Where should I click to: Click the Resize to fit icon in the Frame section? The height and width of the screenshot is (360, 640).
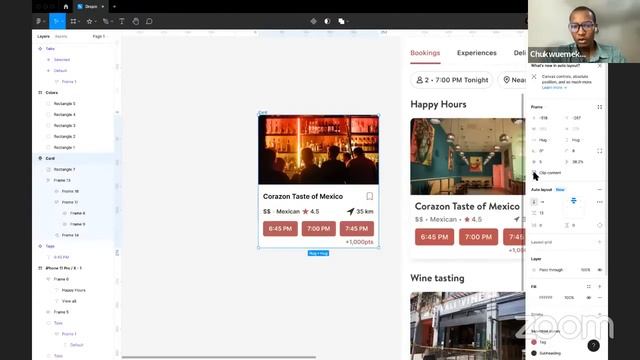click(x=600, y=107)
